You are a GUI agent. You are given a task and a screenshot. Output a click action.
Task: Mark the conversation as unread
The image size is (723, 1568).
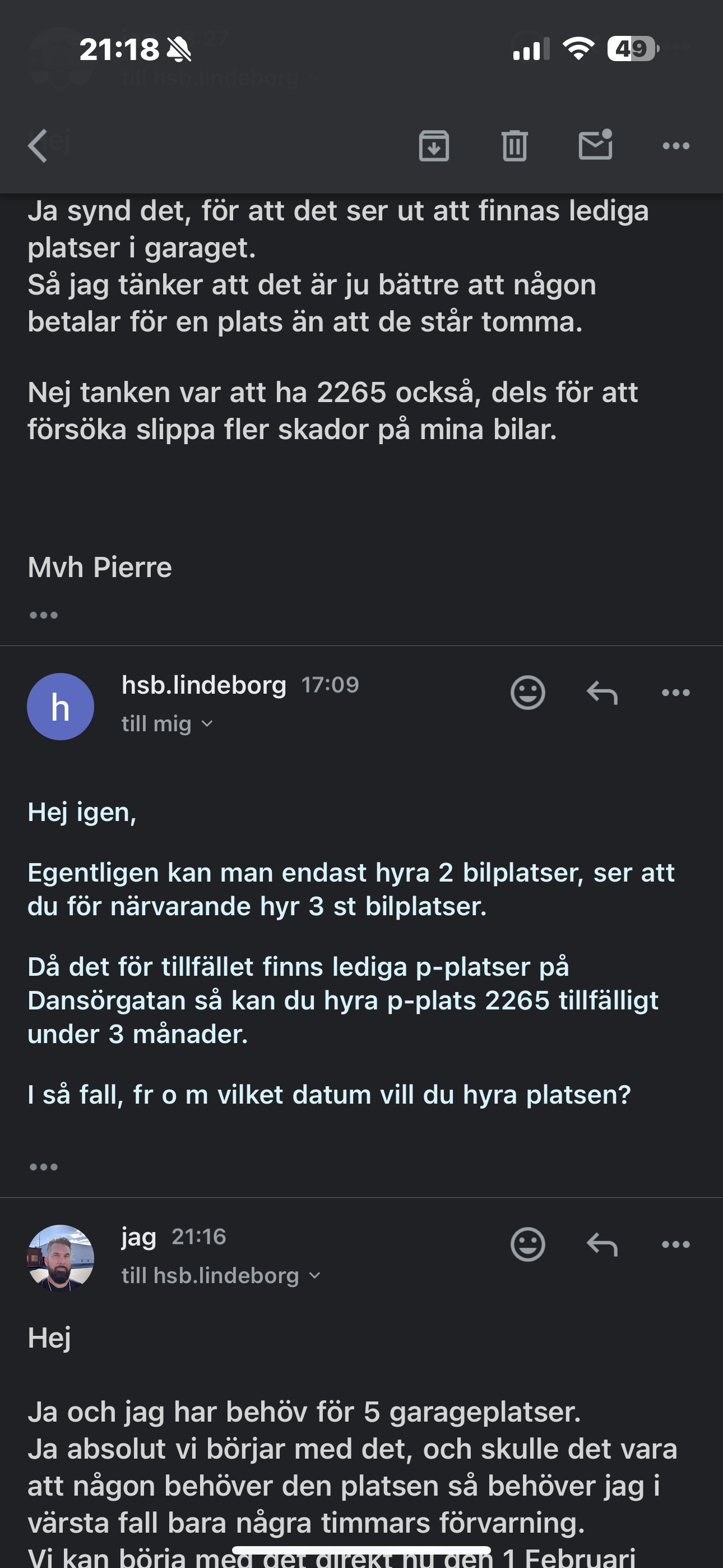tap(596, 144)
